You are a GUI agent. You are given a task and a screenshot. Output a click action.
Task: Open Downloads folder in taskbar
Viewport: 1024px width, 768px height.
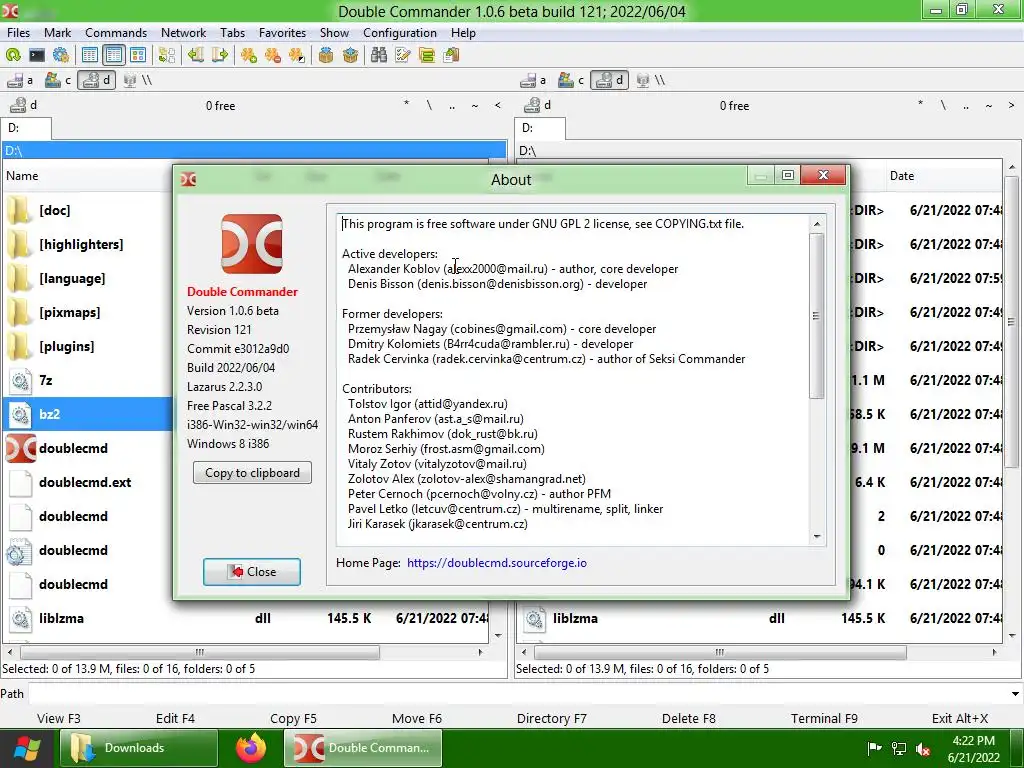[138, 748]
